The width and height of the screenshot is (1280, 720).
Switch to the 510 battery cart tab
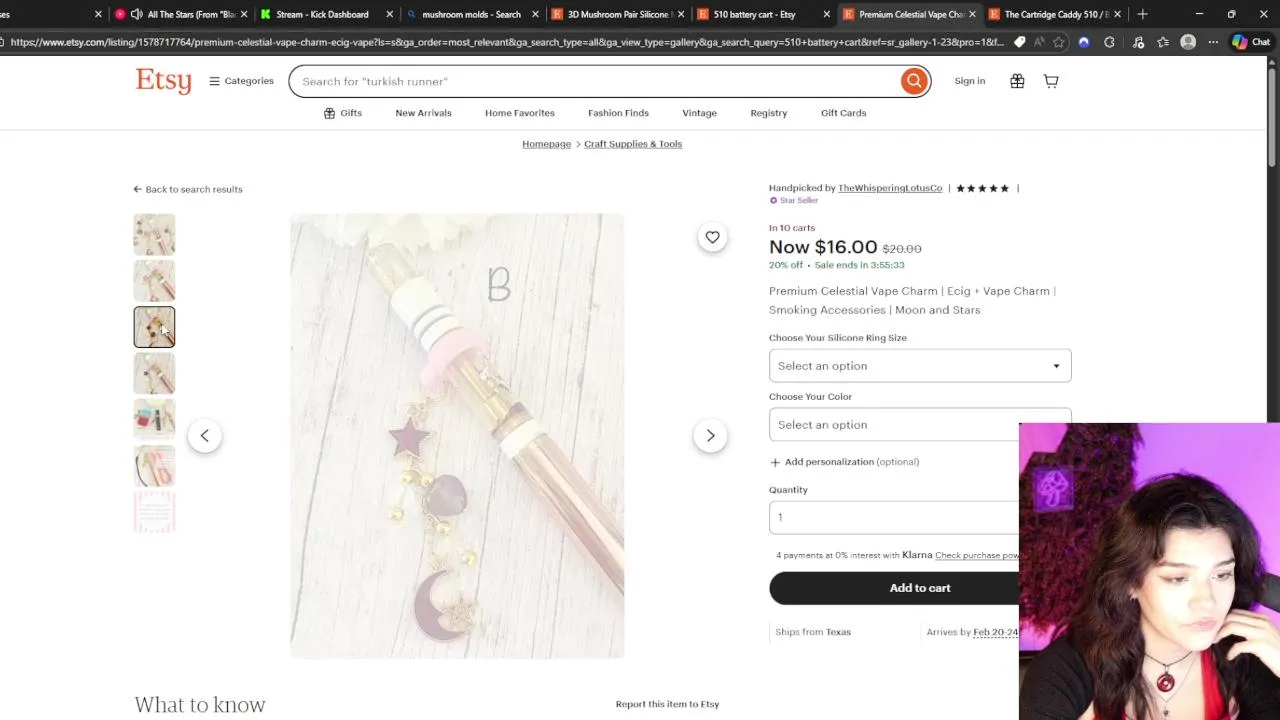pyautogui.click(x=754, y=14)
